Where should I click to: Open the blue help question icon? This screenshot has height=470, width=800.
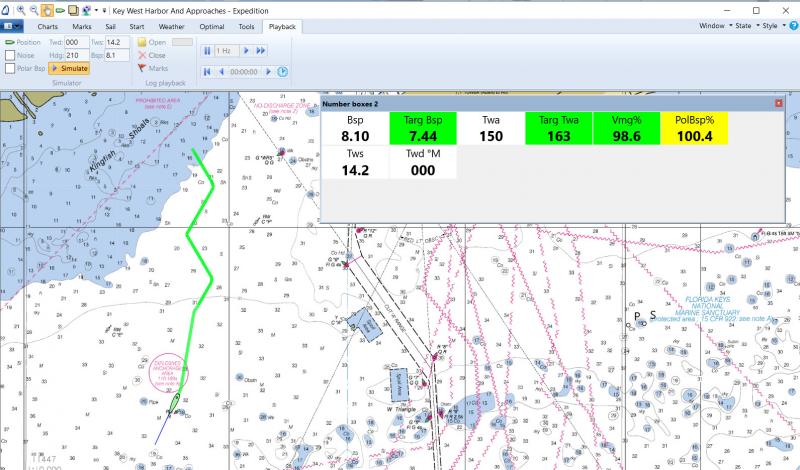pyautogui.click(x=794, y=24)
